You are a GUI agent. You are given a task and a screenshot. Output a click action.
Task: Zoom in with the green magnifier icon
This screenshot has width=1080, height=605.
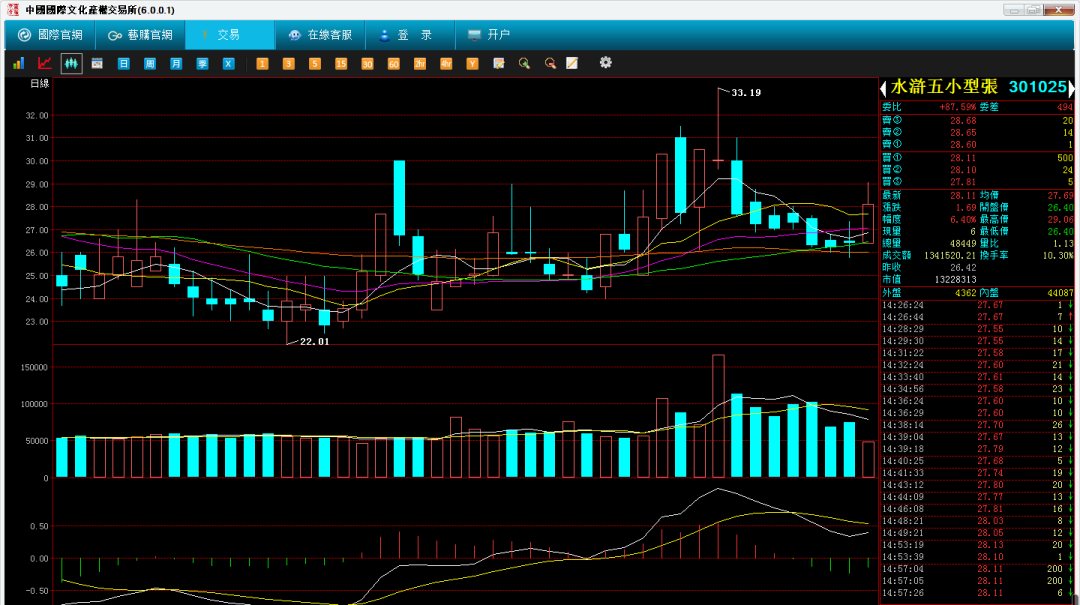[524, 63]
